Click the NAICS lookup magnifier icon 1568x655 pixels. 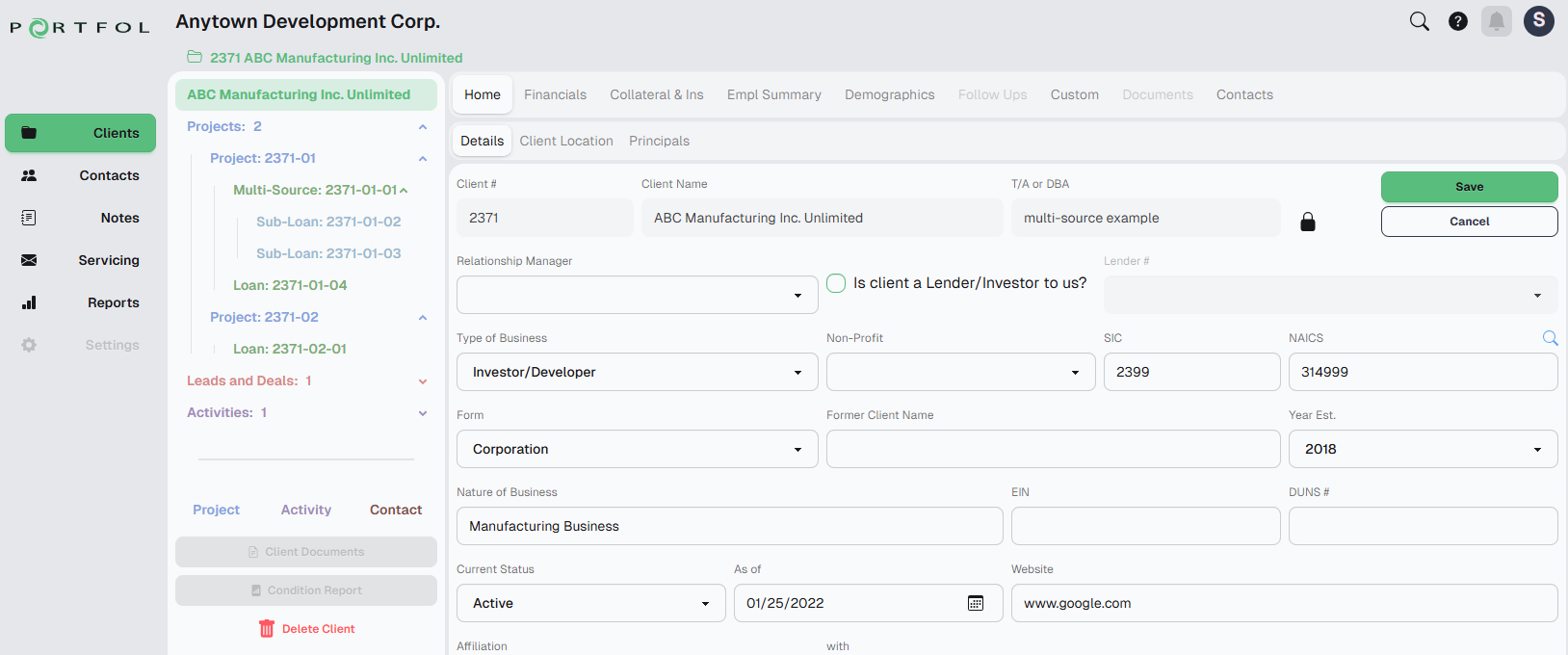[1550, 338]
